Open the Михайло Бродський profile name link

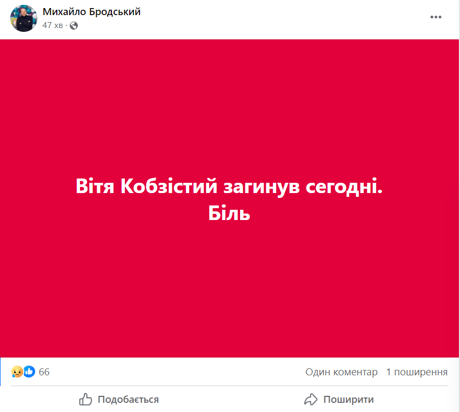(x=91, y=12)
